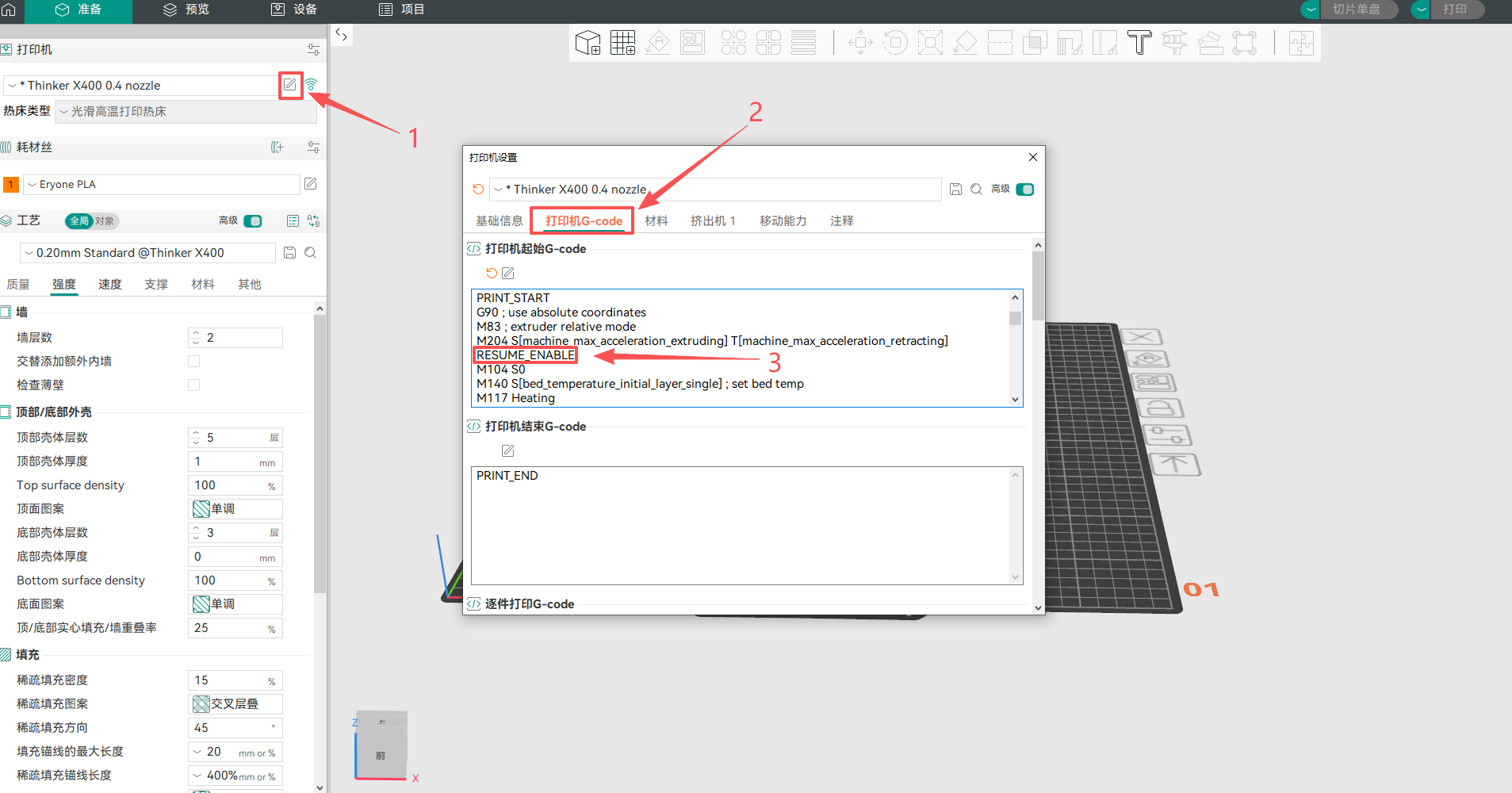Click the save preset icon in printer settings dialog
This screenshot has width=1512, height=793.
[955, 190]
